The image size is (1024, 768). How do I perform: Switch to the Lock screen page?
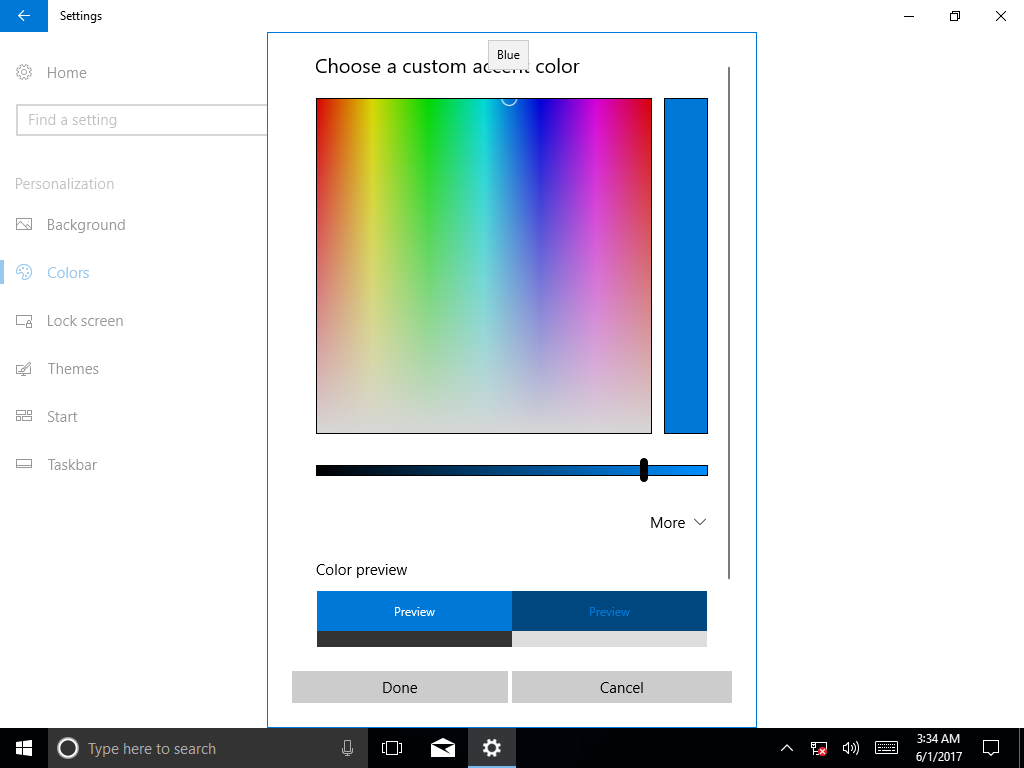pyautogui.click(x=85, y=321)
